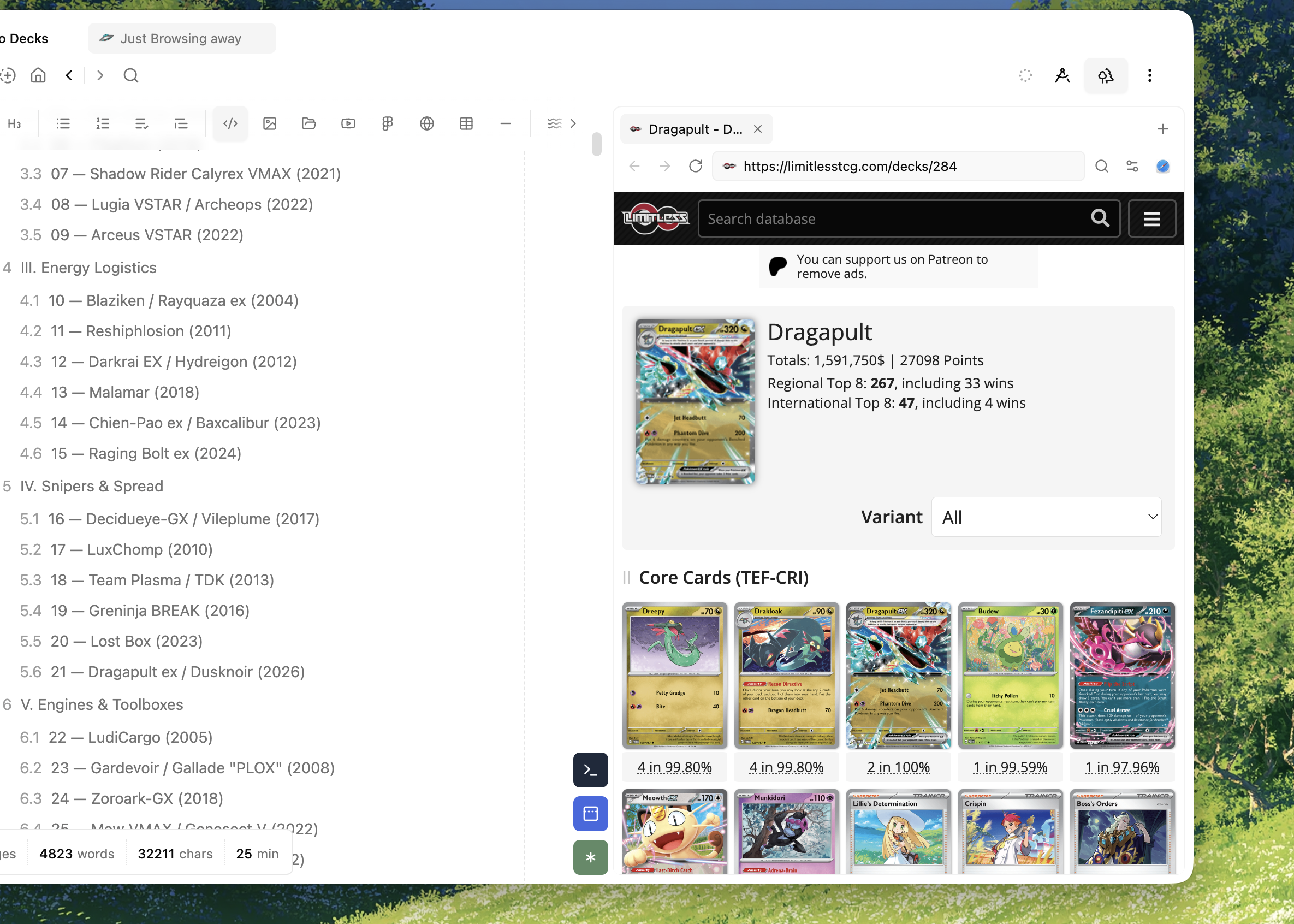Go to '13 — Malamar (2018)' entry
This screenshot has width=1294, height=924.
pyautogui.click(x=124, y=393)
